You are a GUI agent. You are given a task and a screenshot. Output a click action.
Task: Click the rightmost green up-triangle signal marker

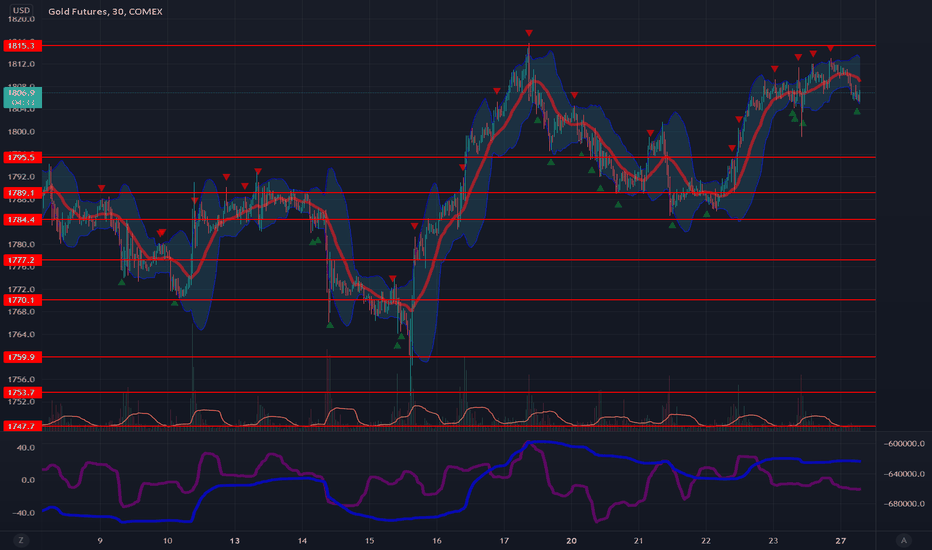[x=857, y=111]
